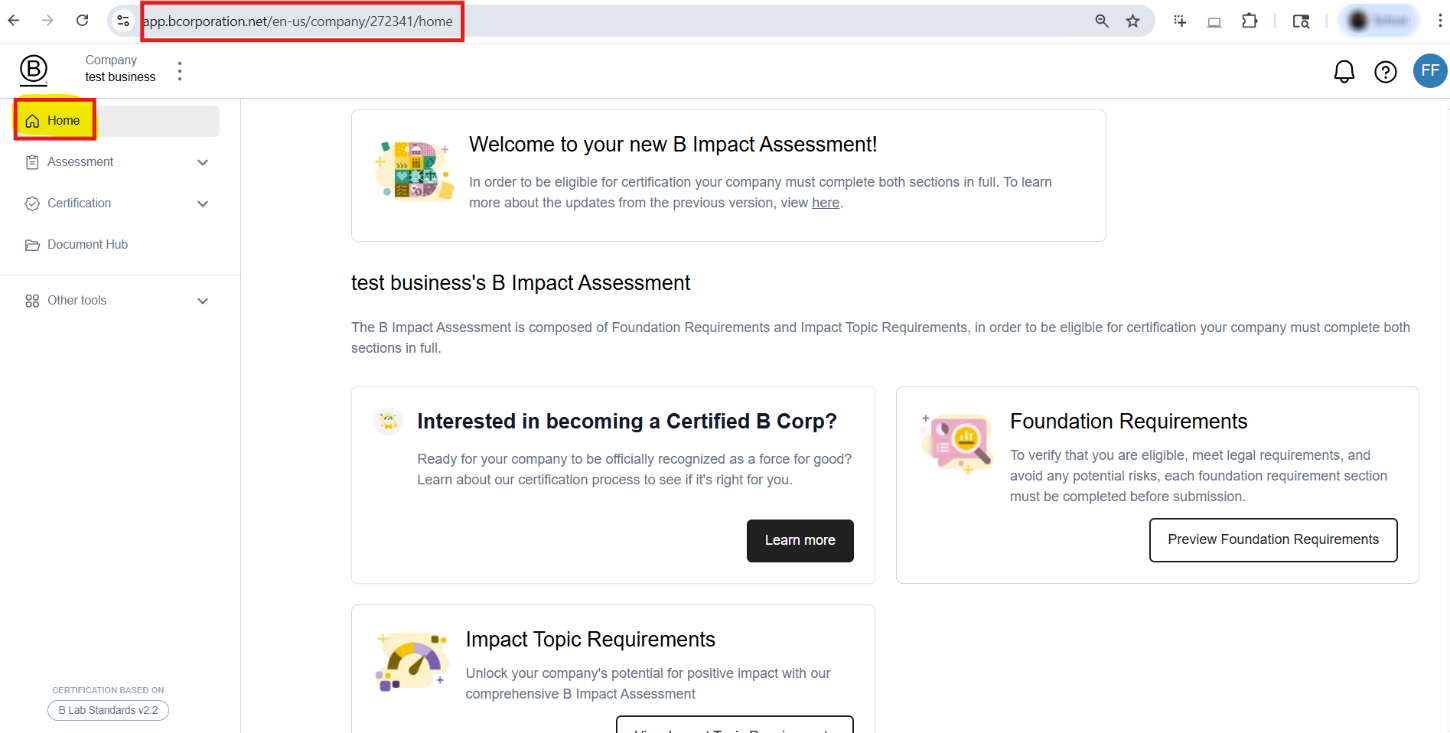The width and height of the screenshot is (1450, 733).
Task: Open notifications bell icon
Action: coord(1344,71)
